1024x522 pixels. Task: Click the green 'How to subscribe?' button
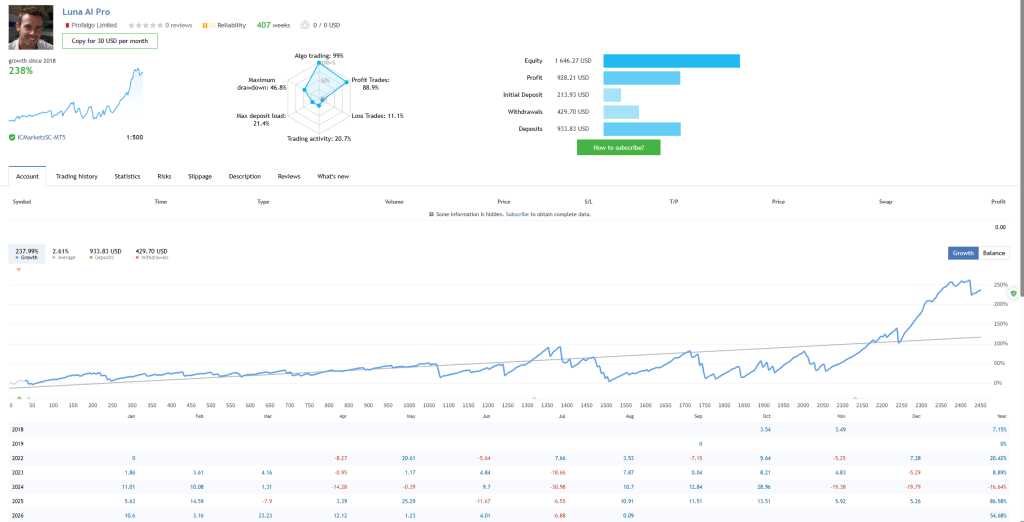618,147
